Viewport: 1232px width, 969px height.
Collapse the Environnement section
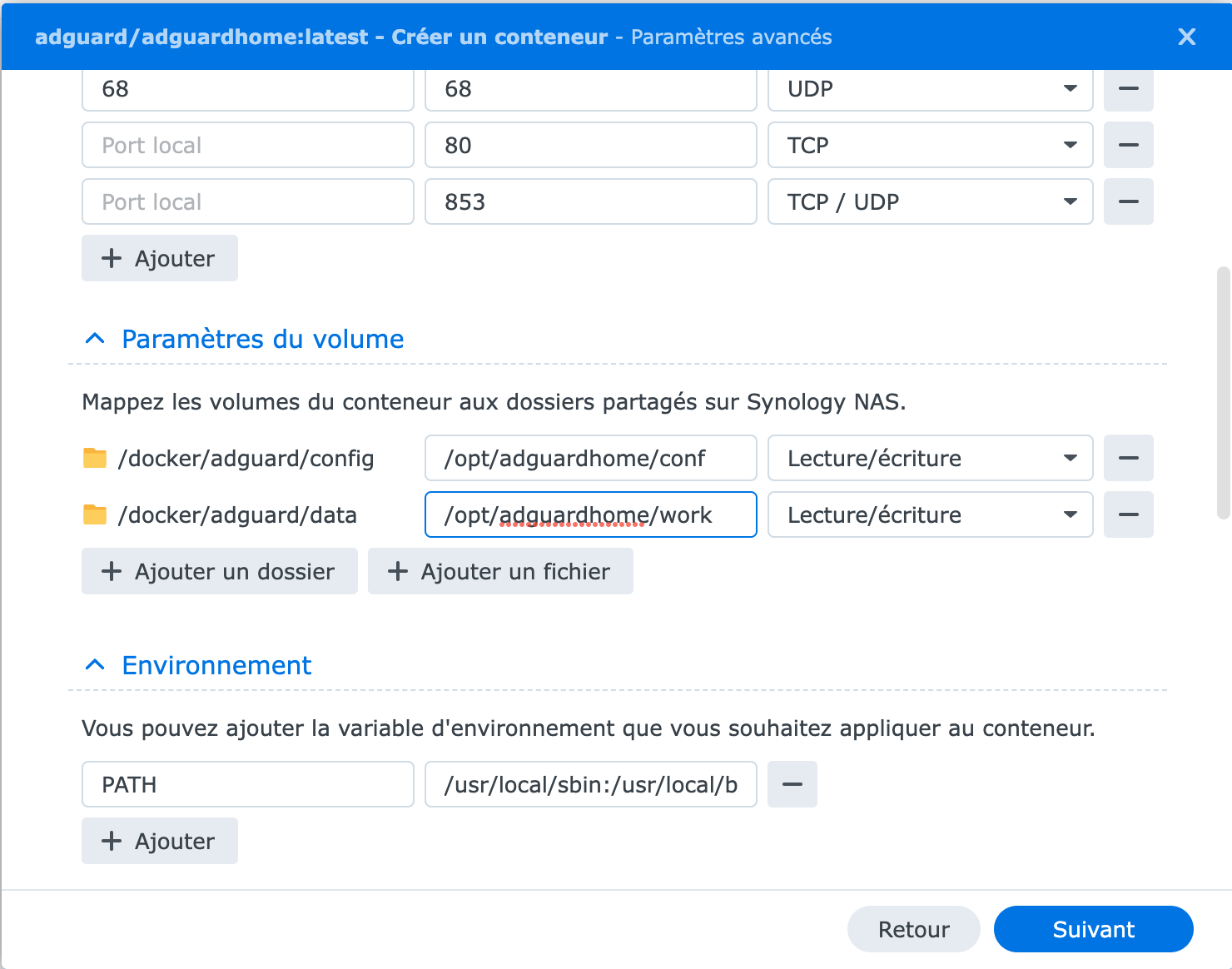click(95, 665)
